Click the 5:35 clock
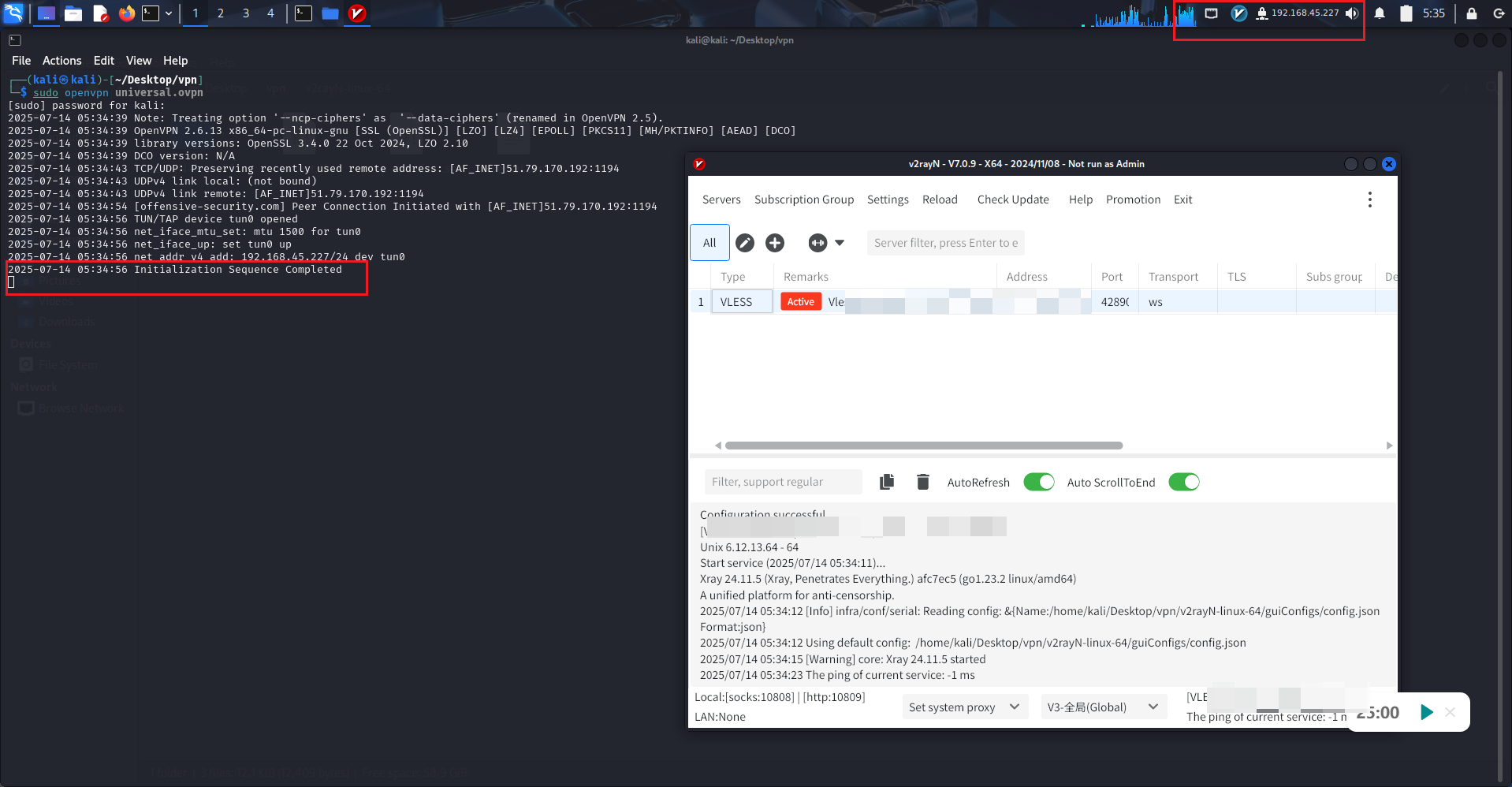Screen dimensions: 1512x787 point(1434,13)
